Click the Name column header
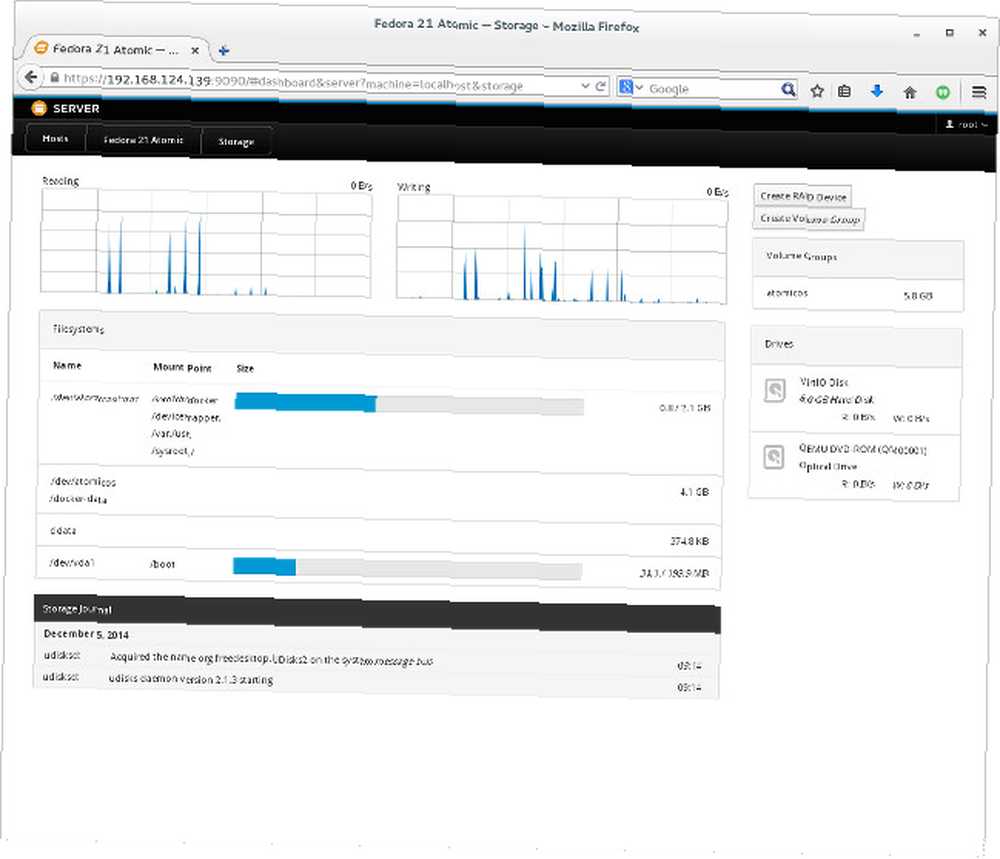The width and height of the screenshot is (1000, 859). pyautogui.click(x=67, y=365)
